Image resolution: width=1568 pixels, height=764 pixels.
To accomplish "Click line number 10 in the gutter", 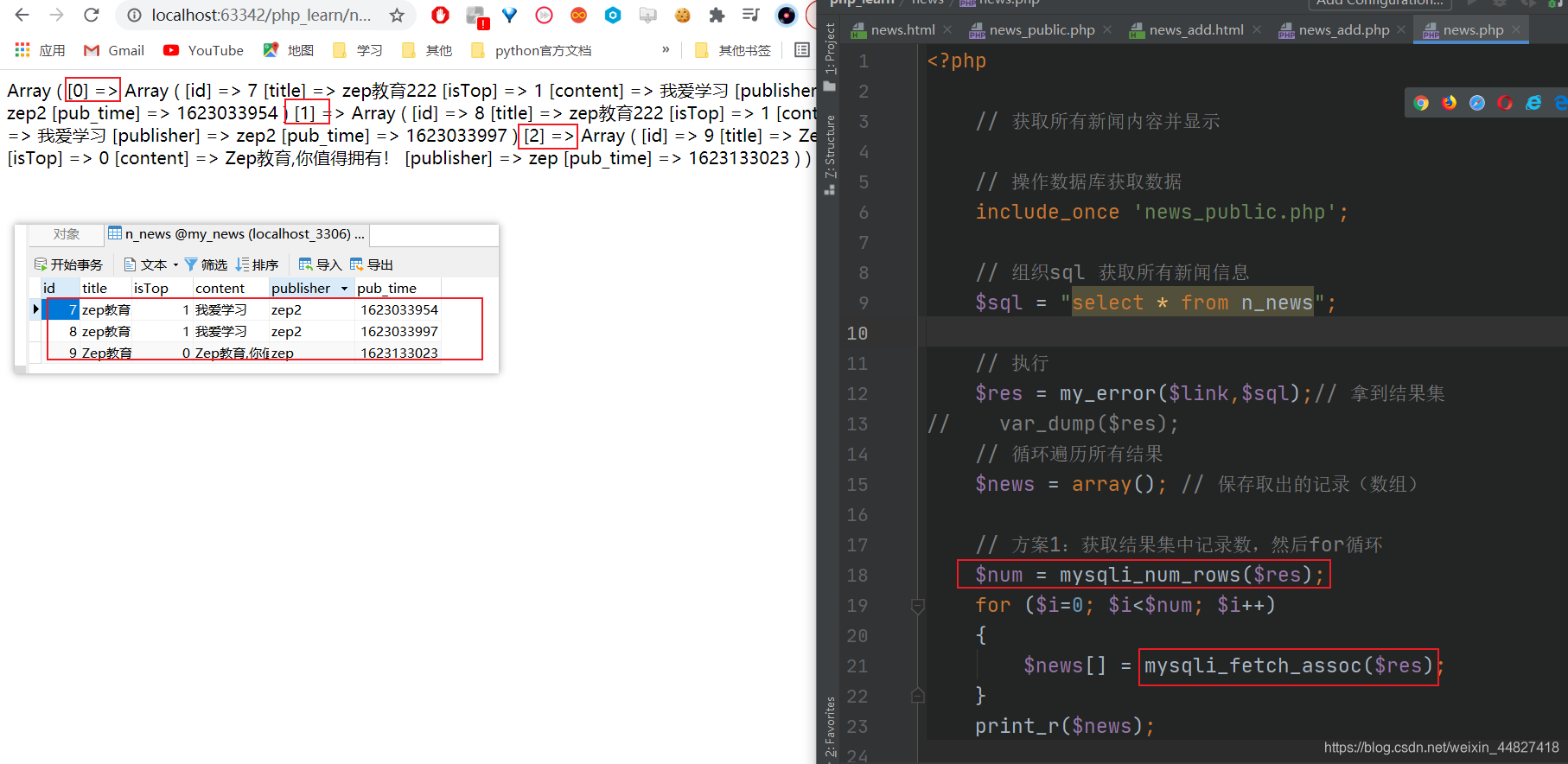I will point(857,334).
